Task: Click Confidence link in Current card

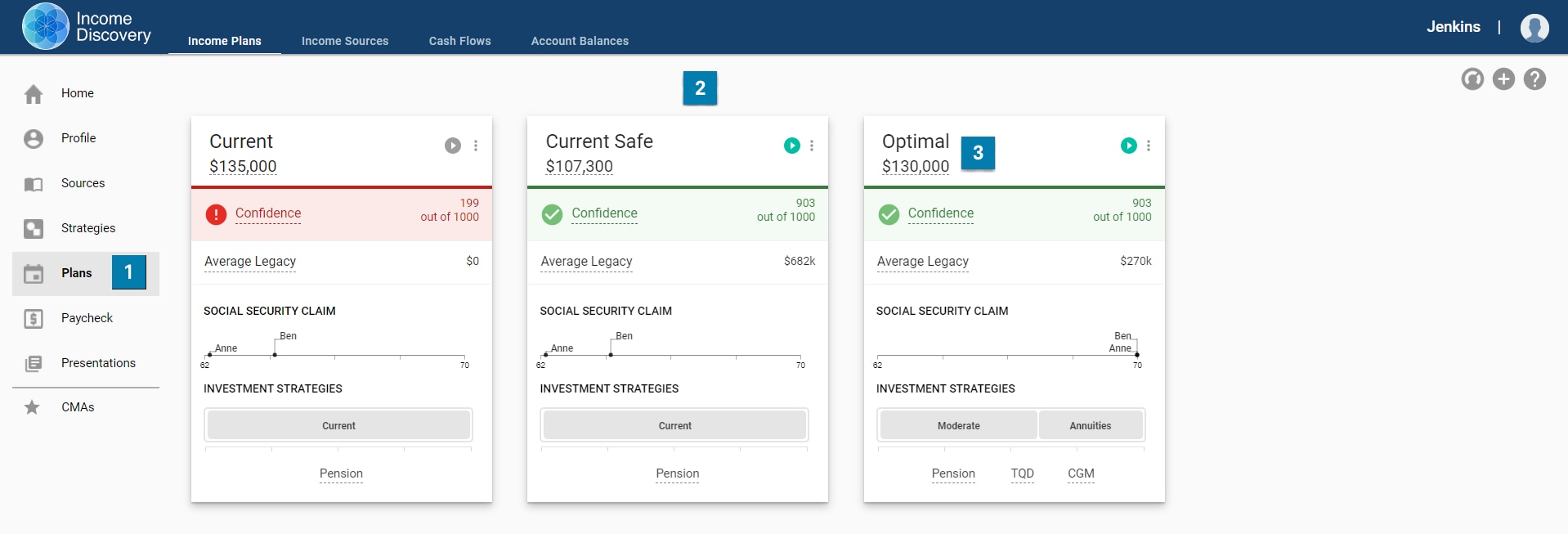Action: click(x=268, y=213)
